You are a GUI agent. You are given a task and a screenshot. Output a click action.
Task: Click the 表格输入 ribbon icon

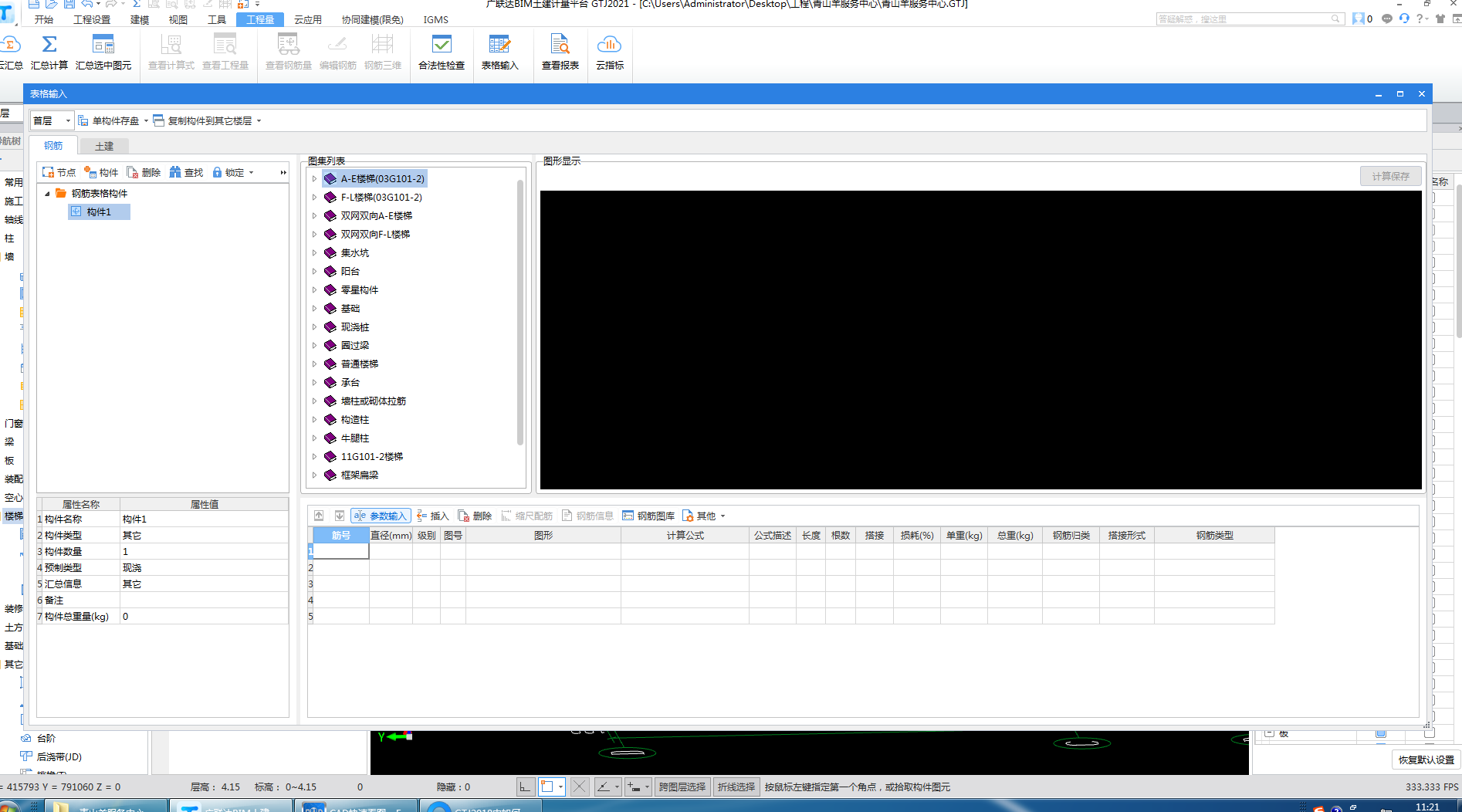tap(499, 44)
